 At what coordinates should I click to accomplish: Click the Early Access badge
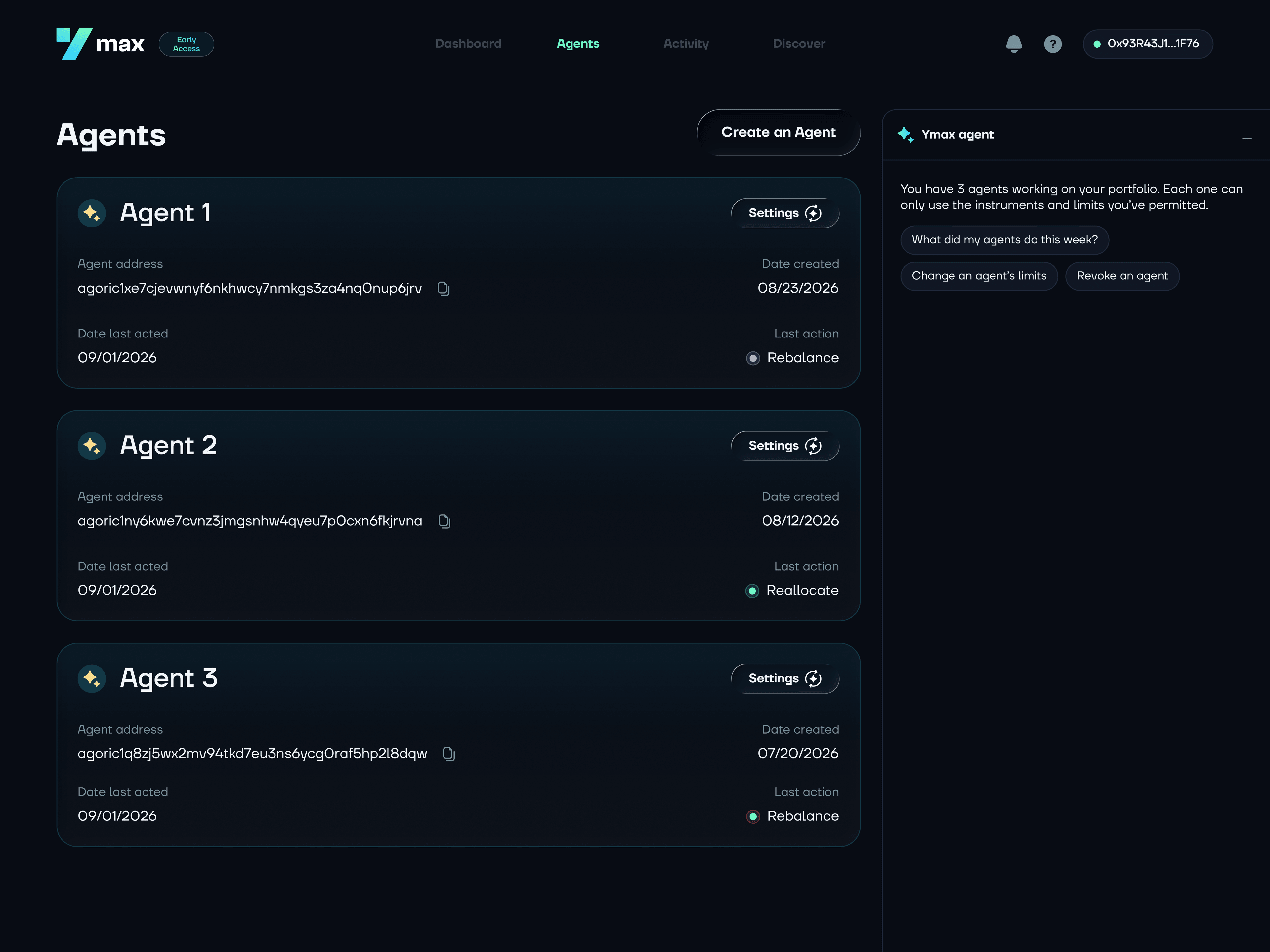click(x=187, y=44)
